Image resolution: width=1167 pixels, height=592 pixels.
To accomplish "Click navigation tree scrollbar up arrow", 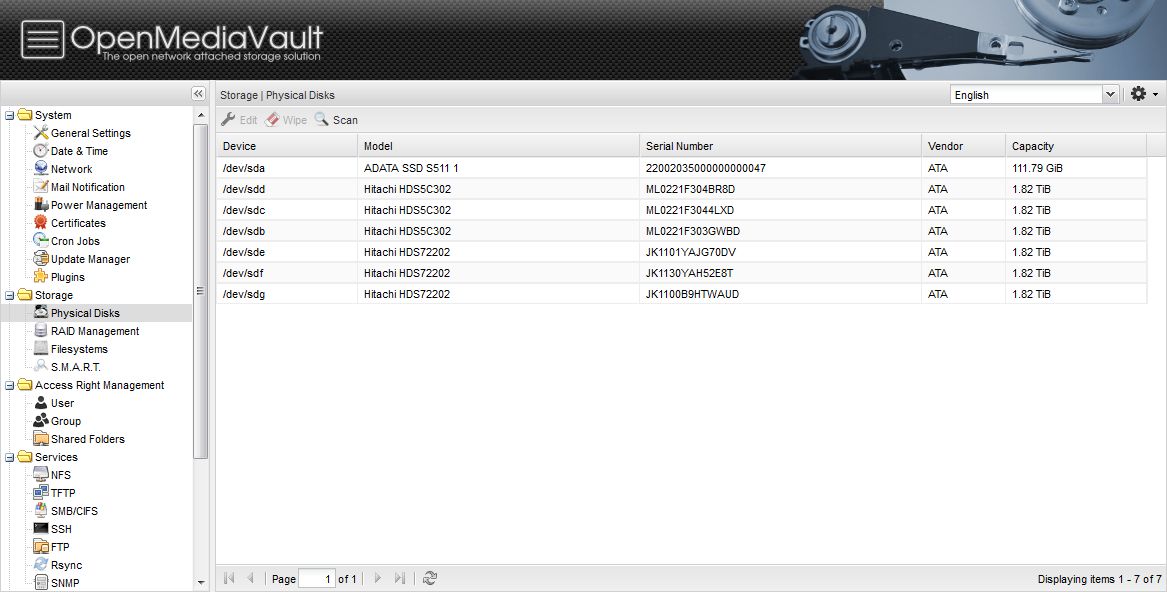I will click(201, 115).
